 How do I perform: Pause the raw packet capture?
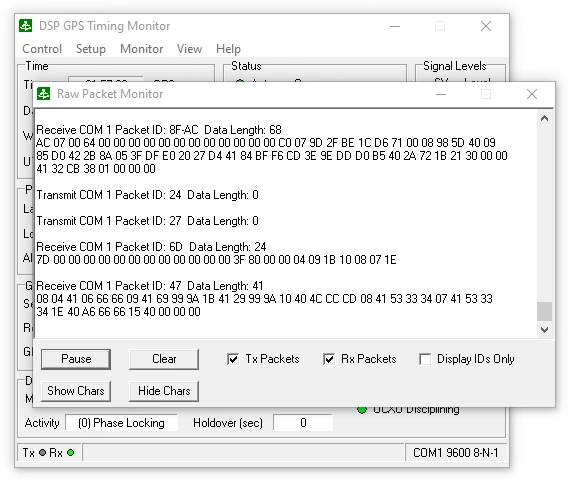76,359
